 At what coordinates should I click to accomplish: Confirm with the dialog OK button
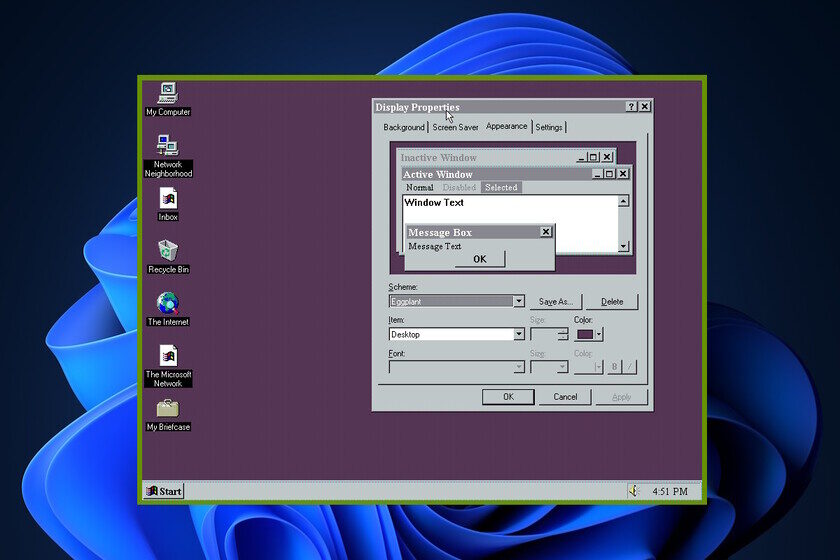pos(508,397)
